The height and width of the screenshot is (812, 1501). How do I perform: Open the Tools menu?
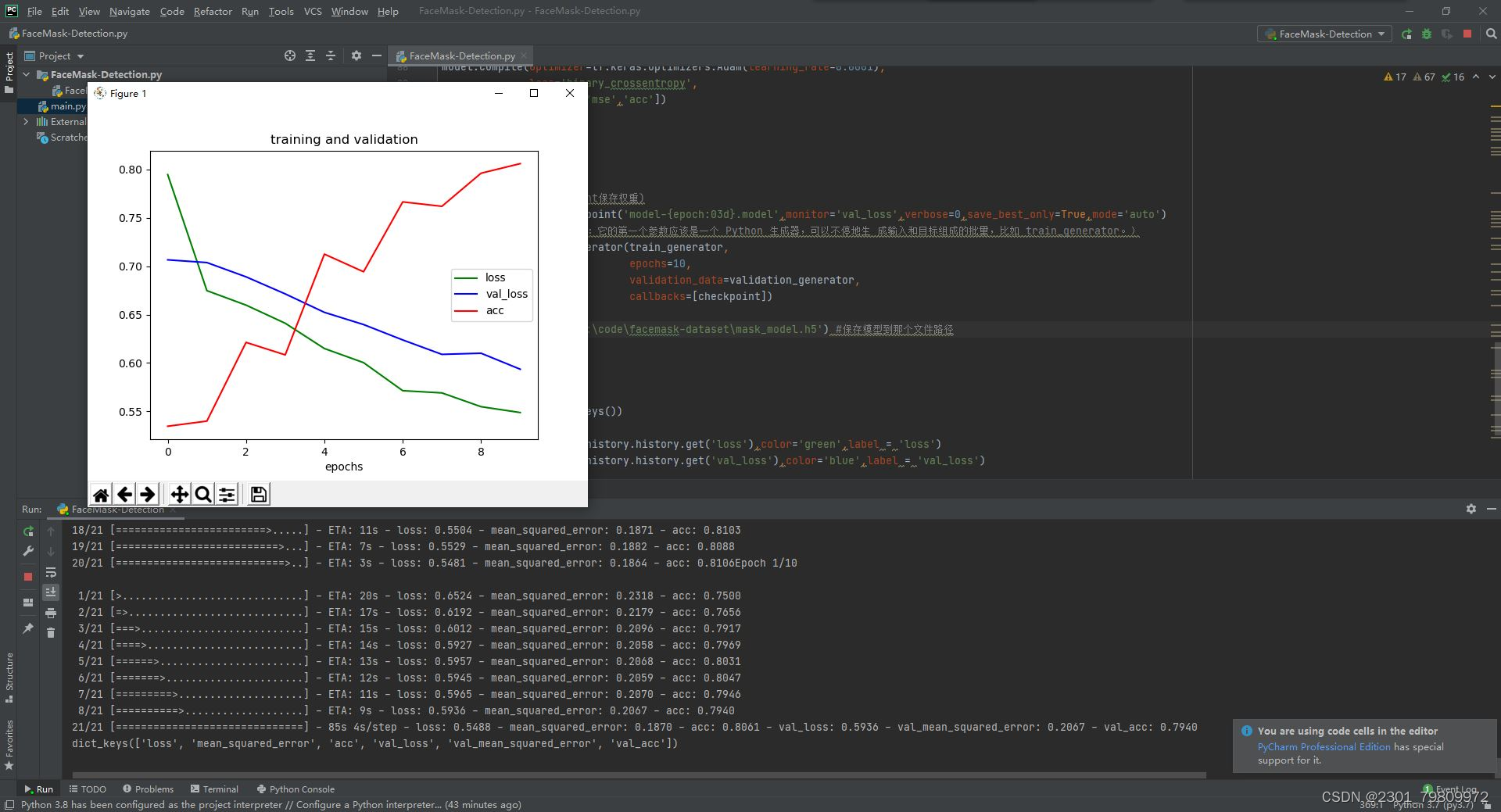(x=281, y=11)
